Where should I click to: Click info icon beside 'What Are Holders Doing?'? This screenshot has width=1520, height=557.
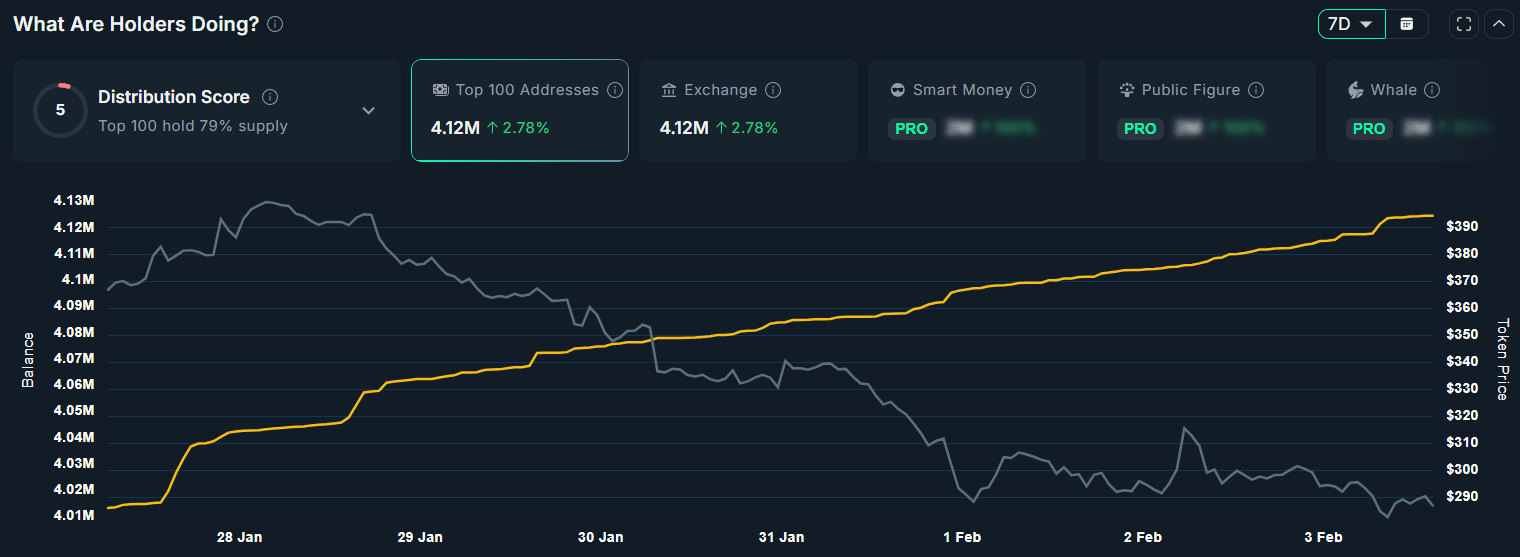(x=275, y=24)
